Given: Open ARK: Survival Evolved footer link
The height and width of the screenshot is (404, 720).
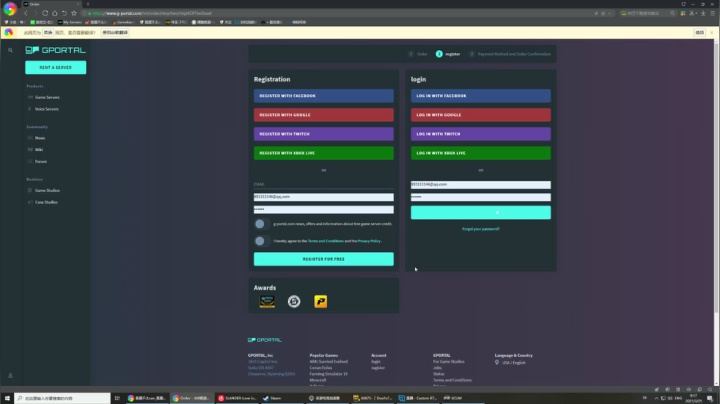Looking at the screenshot, I should (x=328, y=362).
